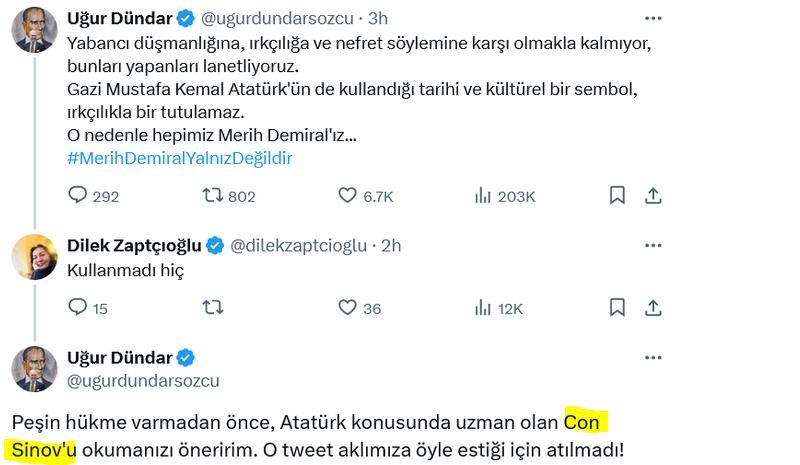Click Dilek Zaptçıoğlu's profile picture

pyautogui.click(x=34, y=257)
